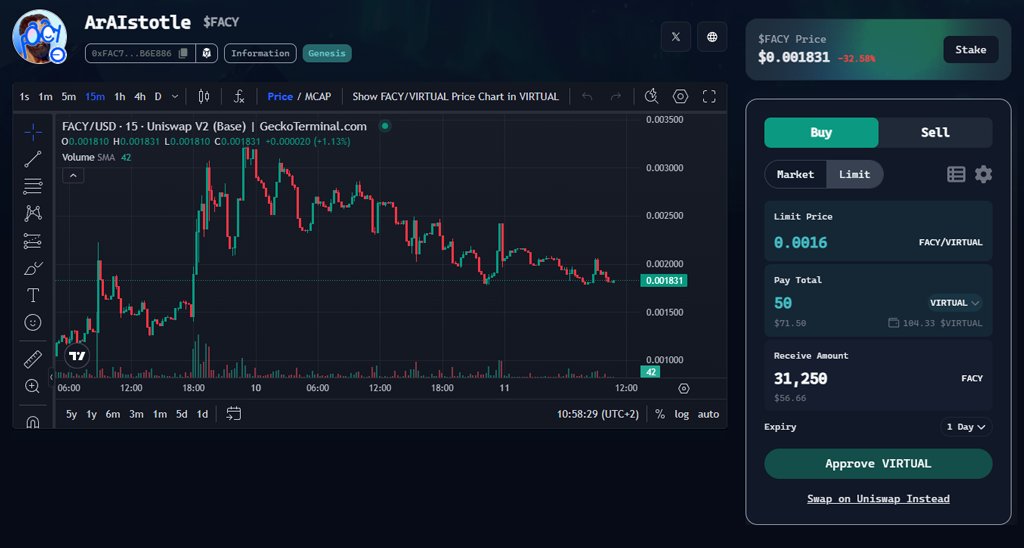Viewport: 1024px width, 548px height.
Task: Open the X (Twitter) profile link
Action: [675, 37]
